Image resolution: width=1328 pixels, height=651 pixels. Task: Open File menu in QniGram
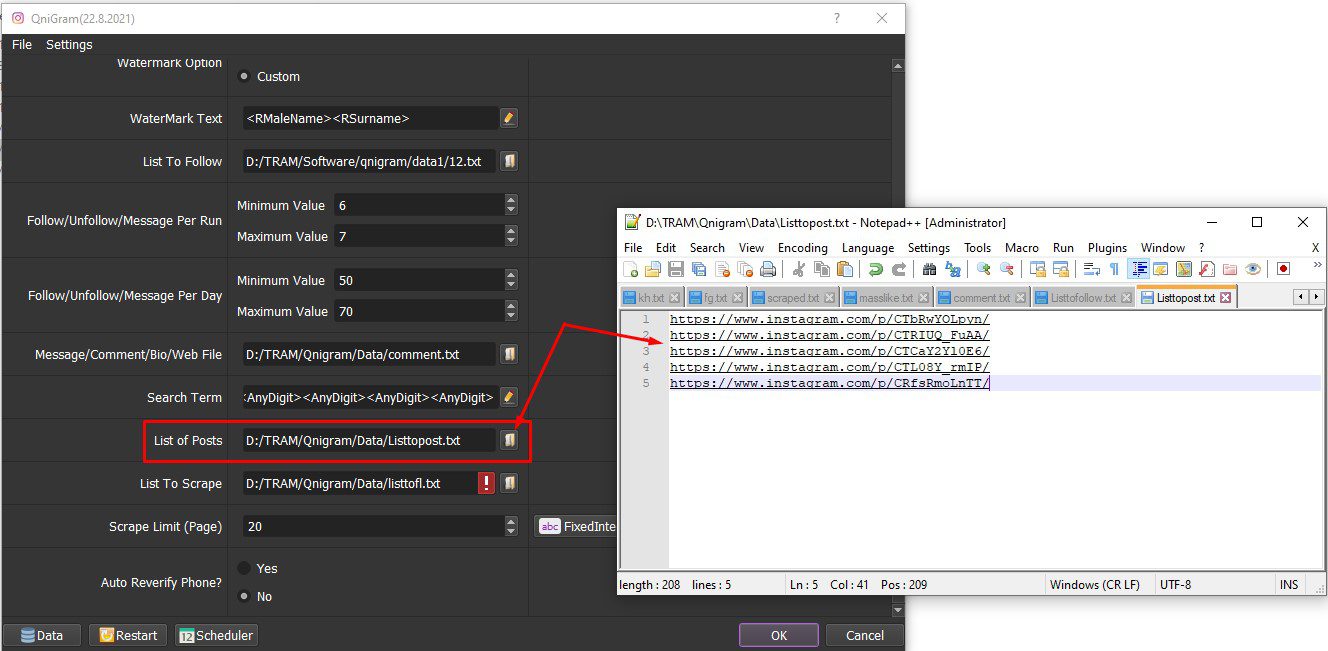(22, 44)
